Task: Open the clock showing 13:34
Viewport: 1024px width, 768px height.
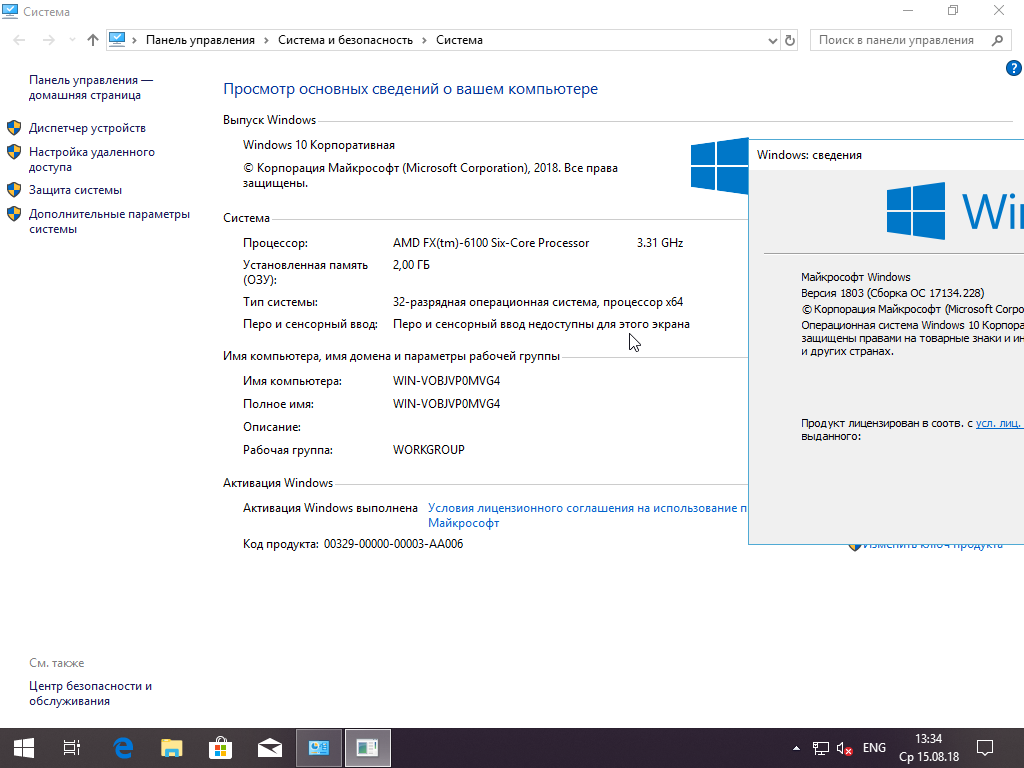Action: click(x=929, y=748)
